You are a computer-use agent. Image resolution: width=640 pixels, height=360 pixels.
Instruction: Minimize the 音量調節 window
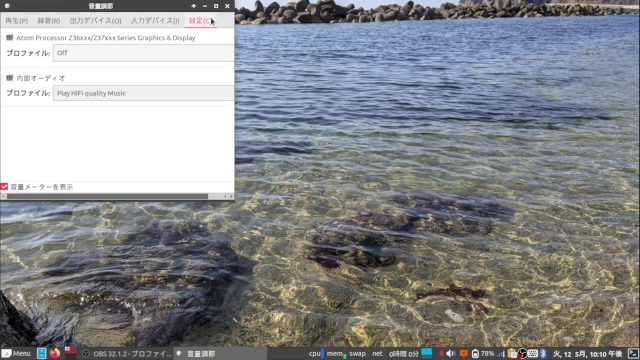pos(205,6)
